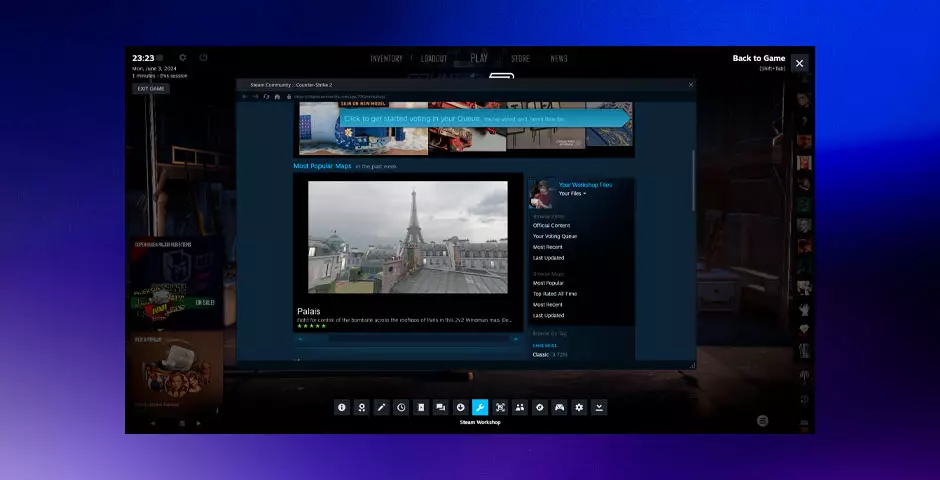This screenshot has height=480, width=940.
Task: Open the overlay settings gear in bottom toolbar
Action: pos(579,407)
